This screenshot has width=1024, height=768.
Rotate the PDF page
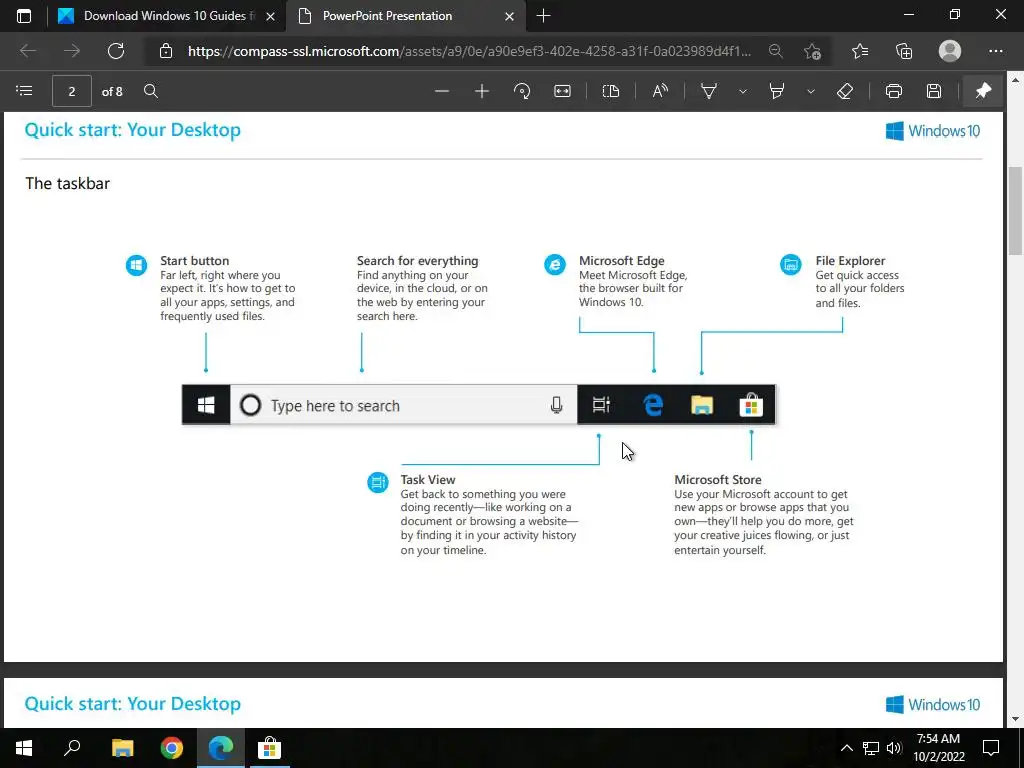tap(522, 91)
